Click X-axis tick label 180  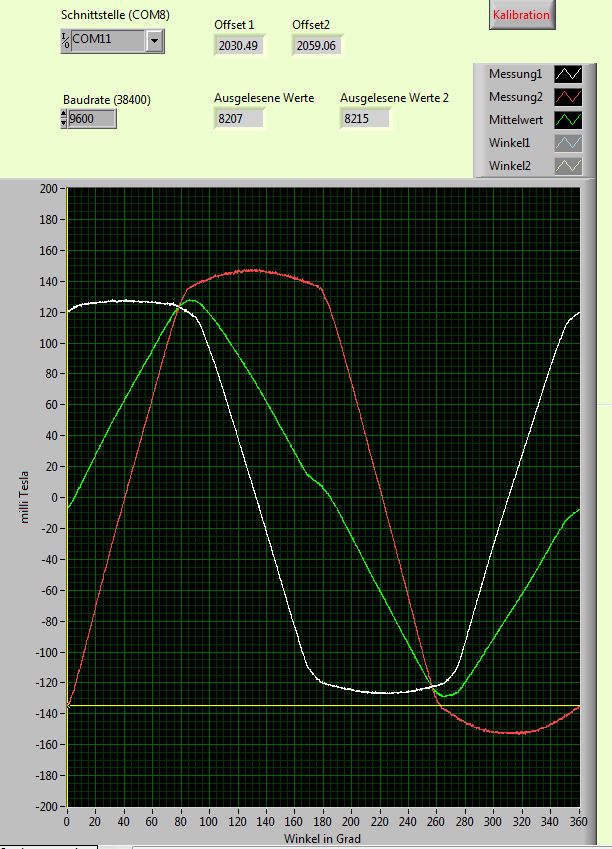tap(322, 821)
